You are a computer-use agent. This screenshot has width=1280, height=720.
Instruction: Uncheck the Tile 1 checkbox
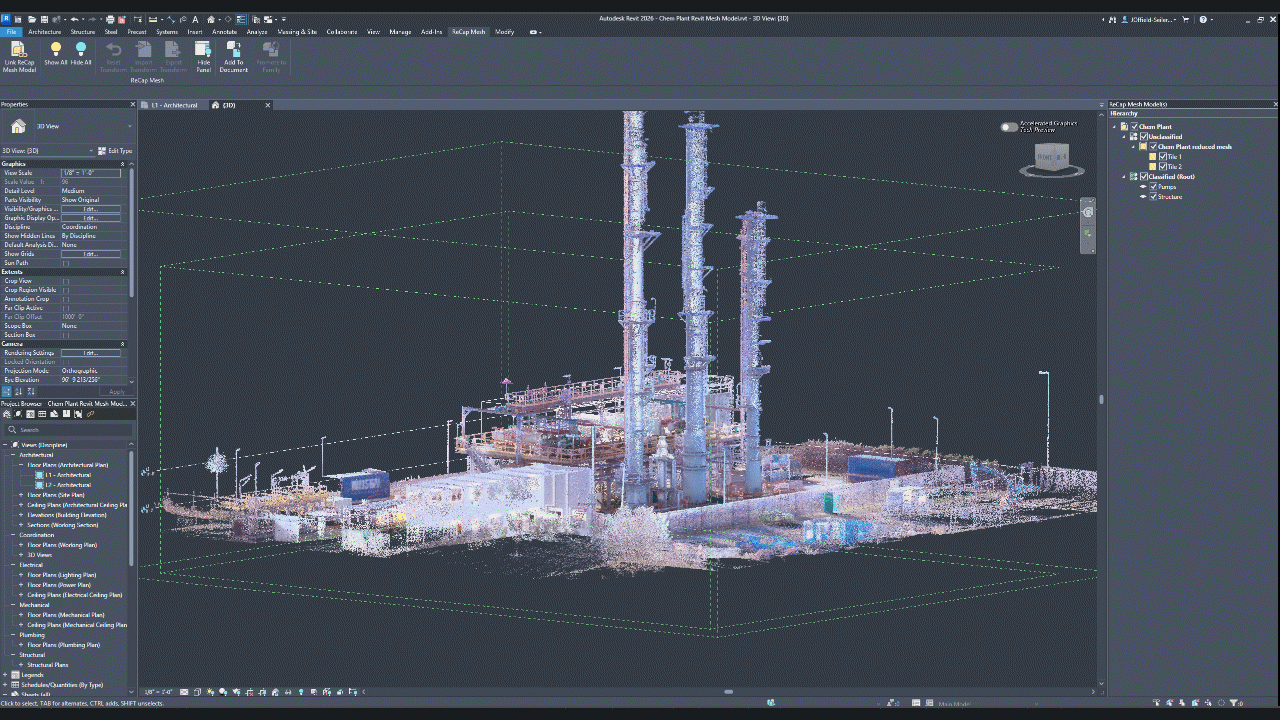click(1163, 157)
